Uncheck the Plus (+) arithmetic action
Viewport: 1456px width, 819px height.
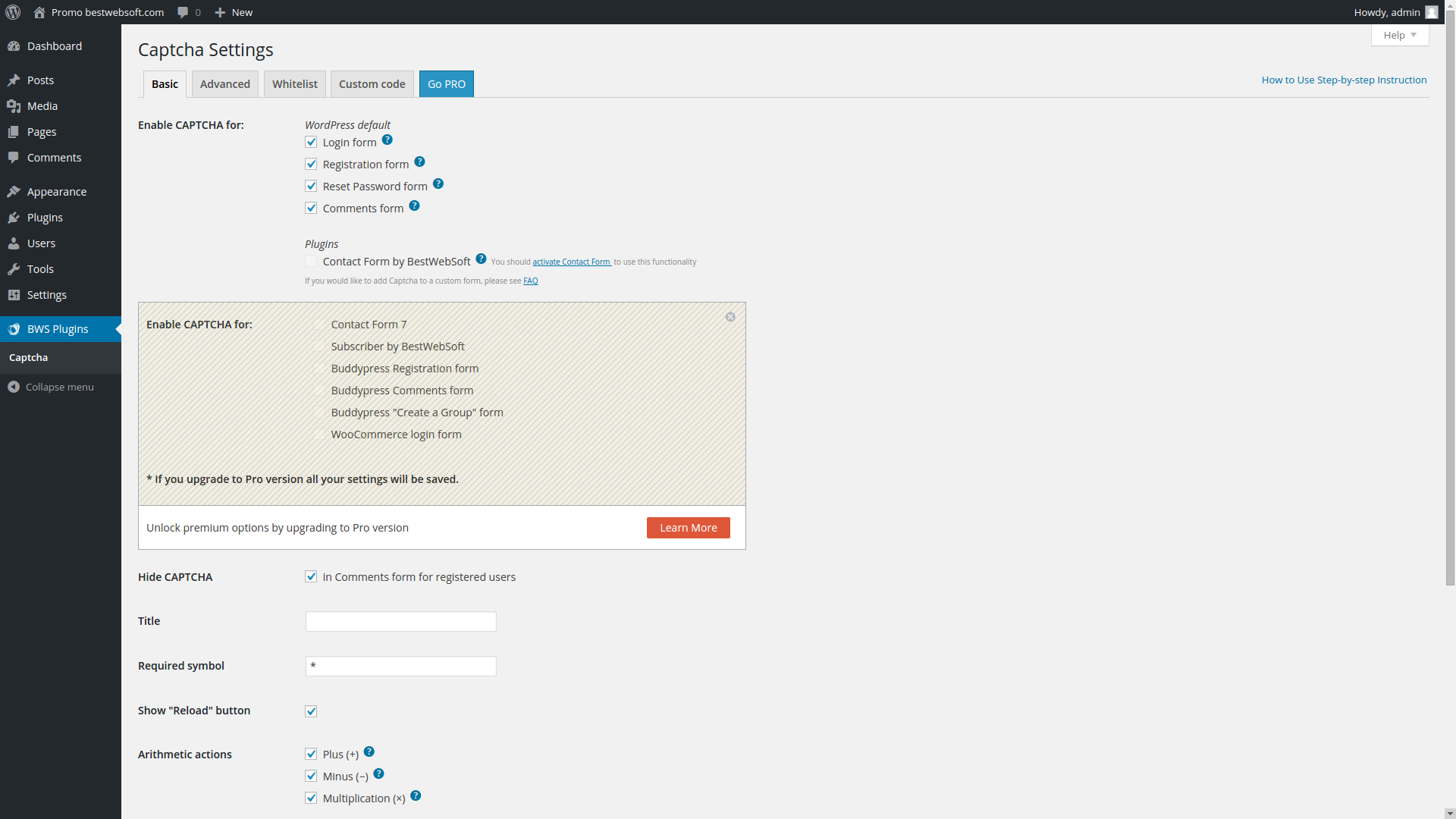(311, 754)
